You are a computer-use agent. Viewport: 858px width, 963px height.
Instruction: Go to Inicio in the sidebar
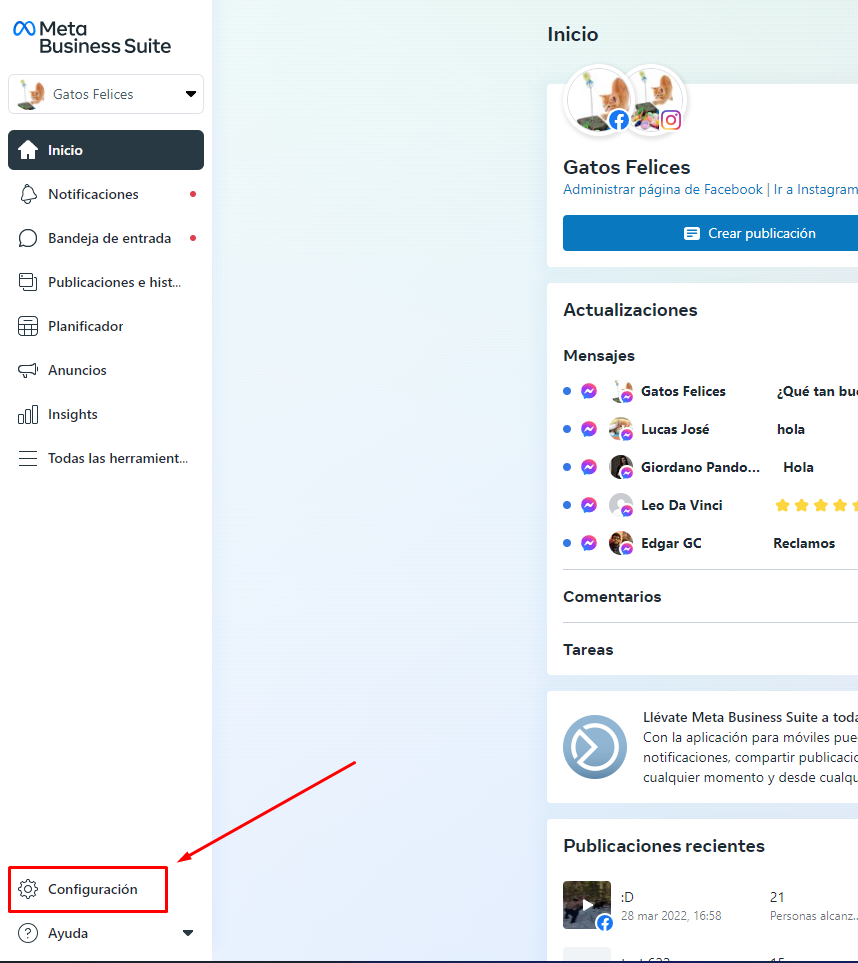[x=106, y=150]
